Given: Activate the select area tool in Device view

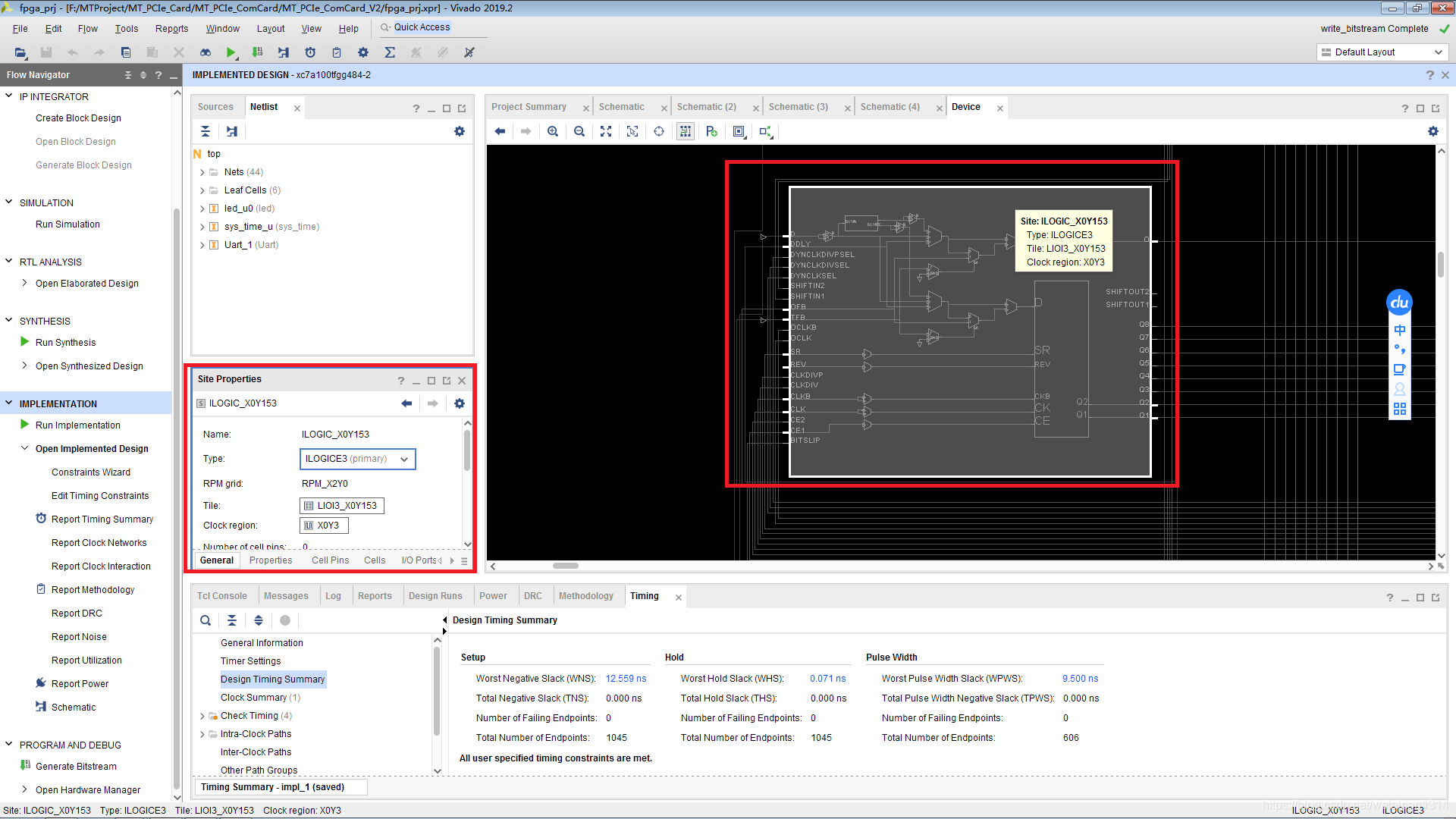Looking at the screenshot, I should [632, 131].
